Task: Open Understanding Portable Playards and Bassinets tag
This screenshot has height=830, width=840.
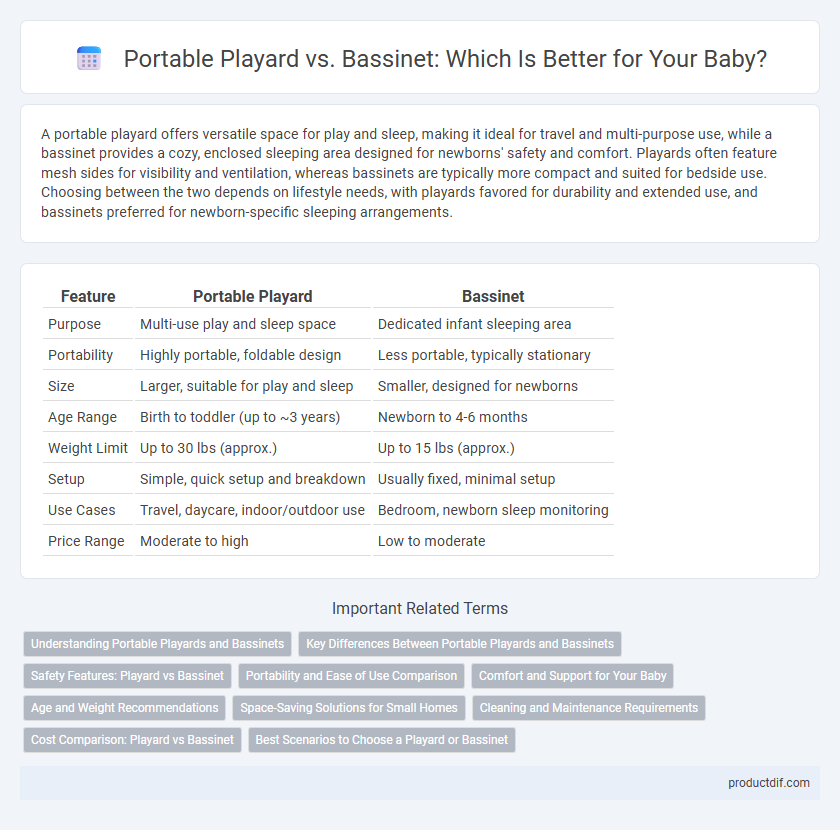Action: [x=158, y=644]
